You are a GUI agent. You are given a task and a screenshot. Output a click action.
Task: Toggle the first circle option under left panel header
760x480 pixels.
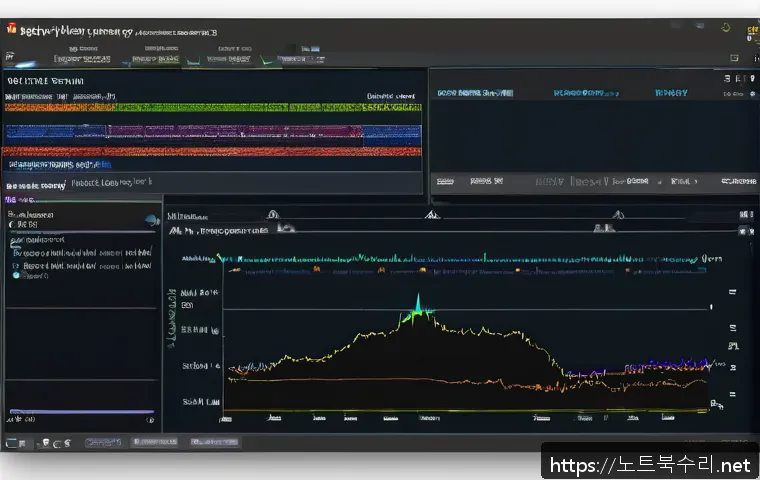13,226
